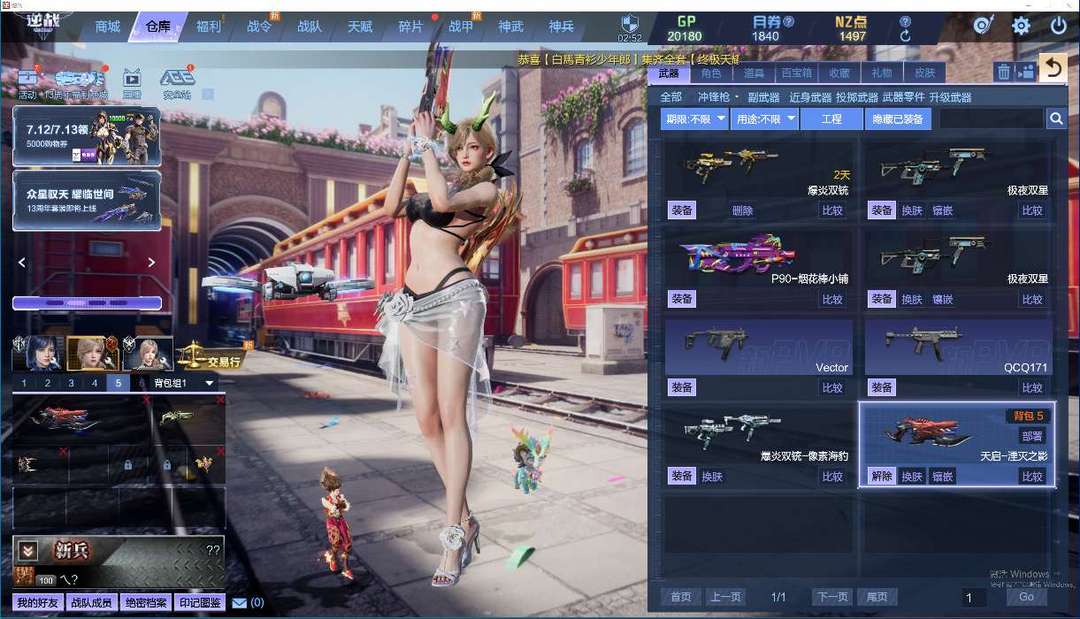Click the search magnifier icon
Screen dimensions: 1080x619
click(1056, 119)
